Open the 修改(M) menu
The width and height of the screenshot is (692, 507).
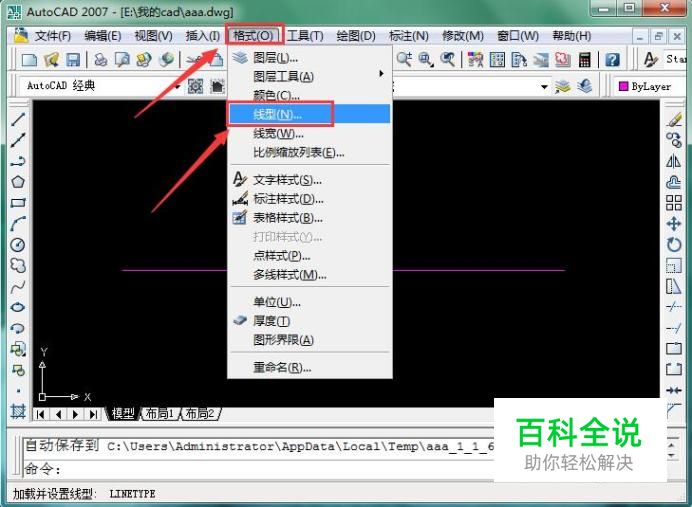[x=463, y=36]
